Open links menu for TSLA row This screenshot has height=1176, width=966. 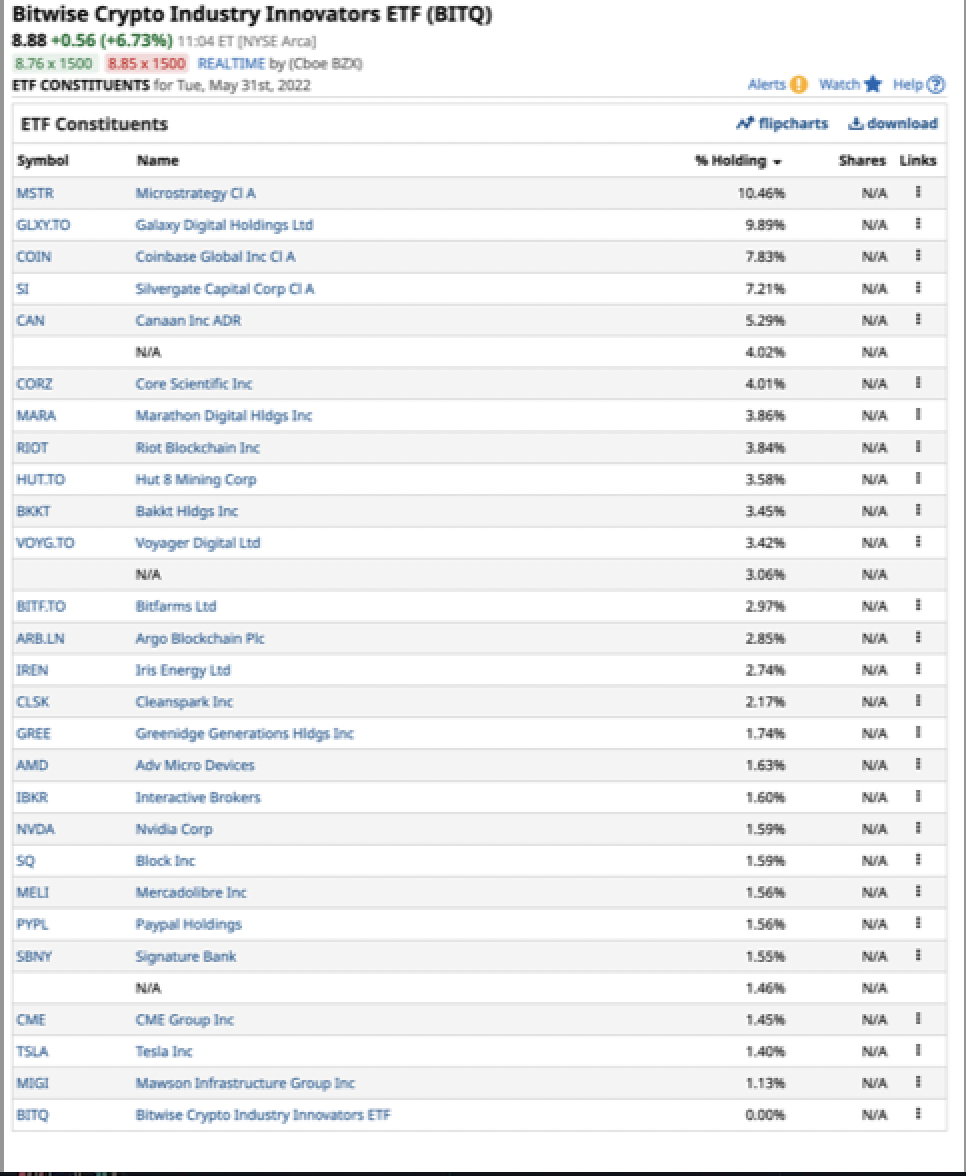[x=918, y=1050]
